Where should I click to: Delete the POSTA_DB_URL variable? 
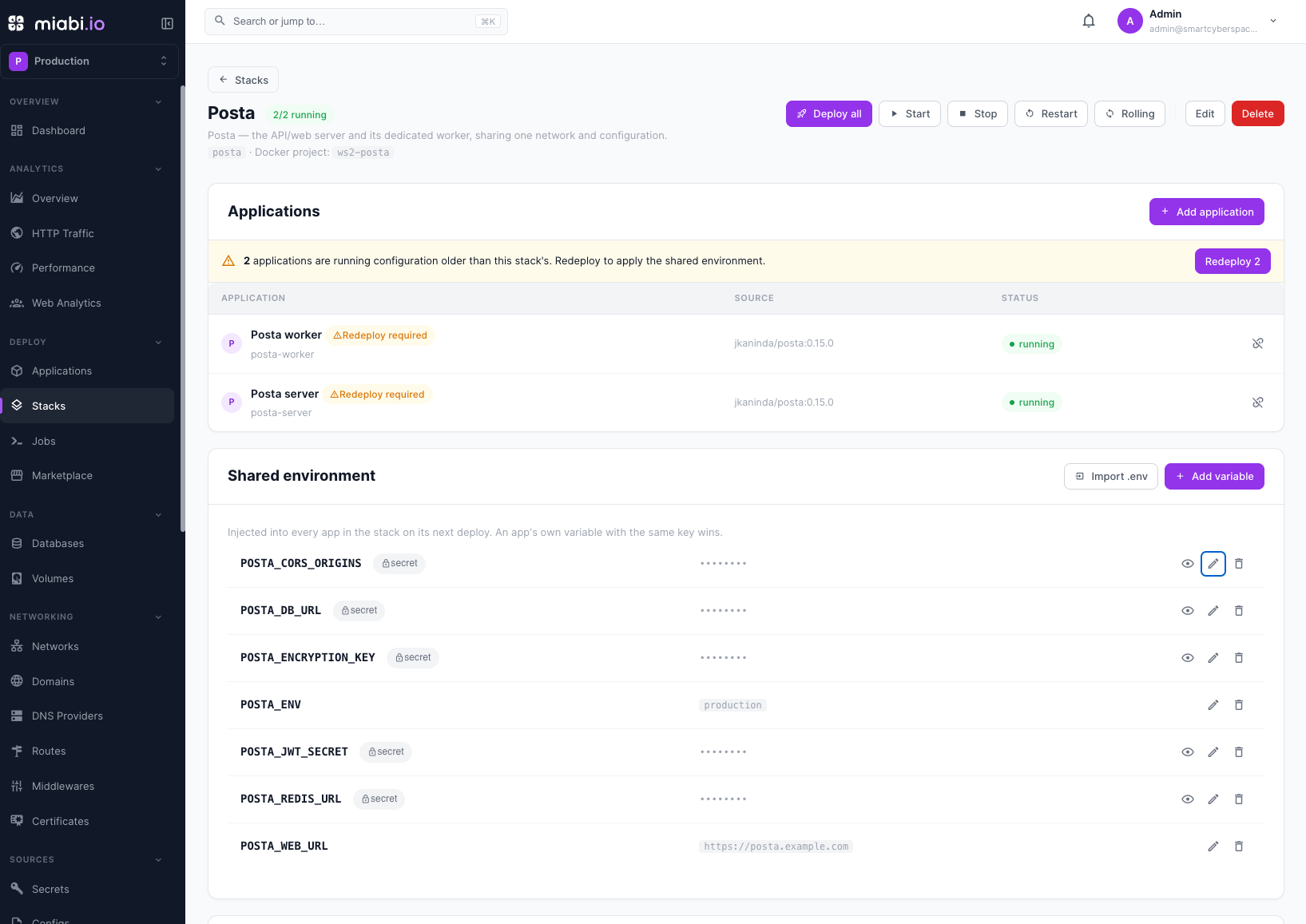[x=1239, y=611]
